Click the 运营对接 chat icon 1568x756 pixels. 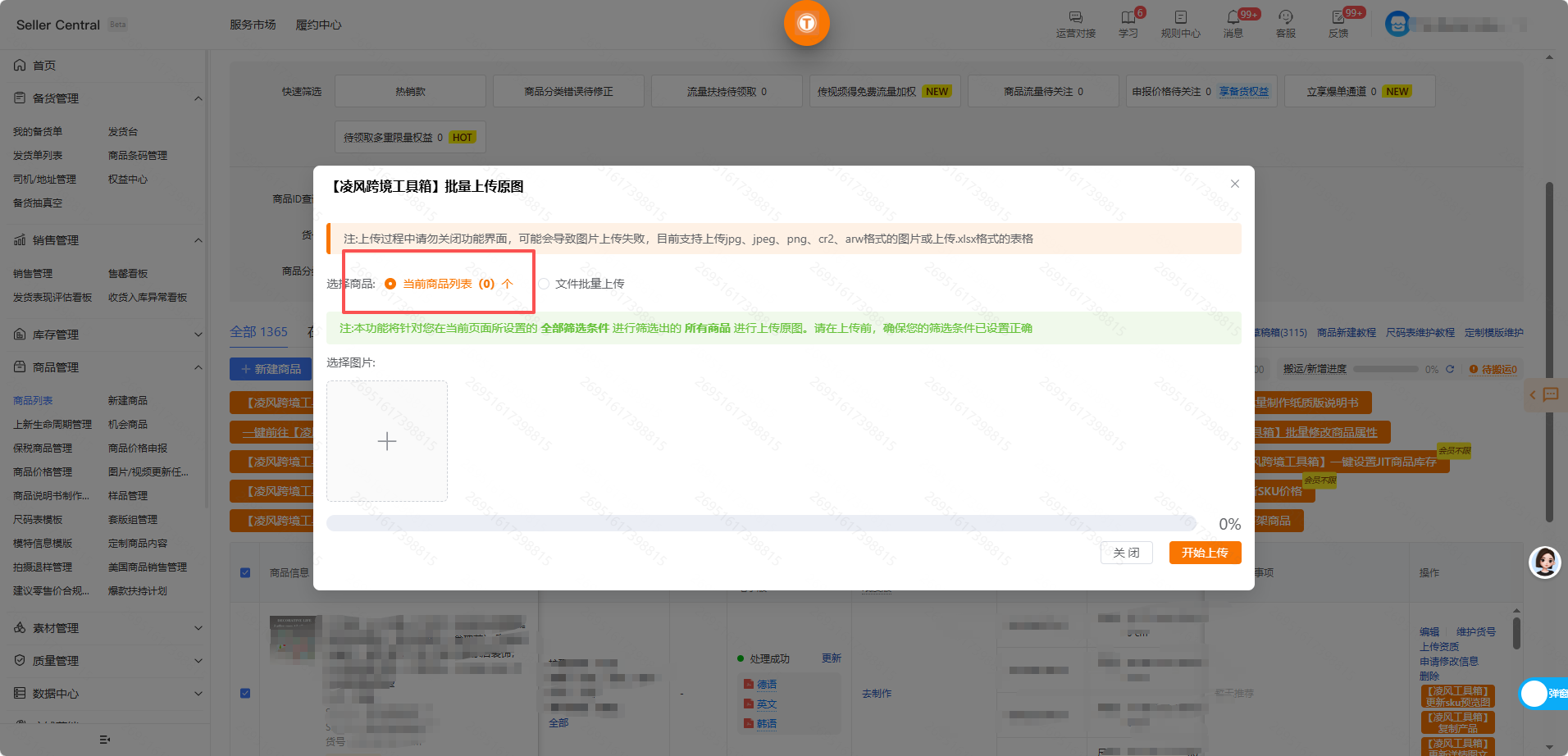(1075, 17)
